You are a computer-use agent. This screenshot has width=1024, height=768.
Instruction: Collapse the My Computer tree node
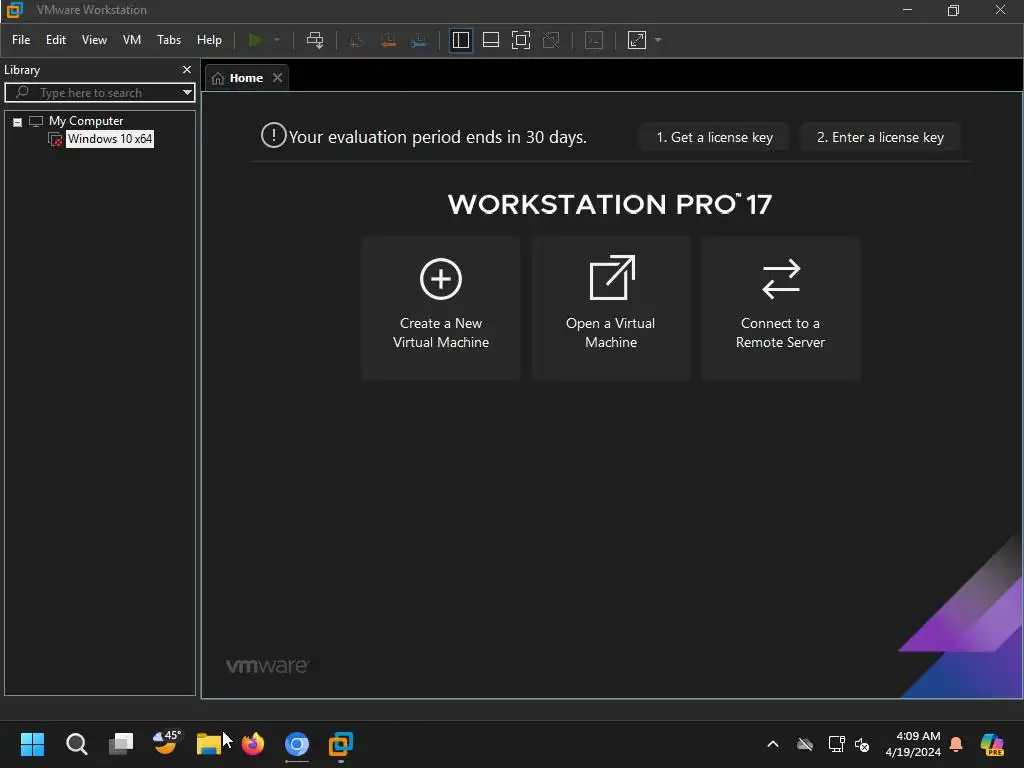click(x=18, y=121)
